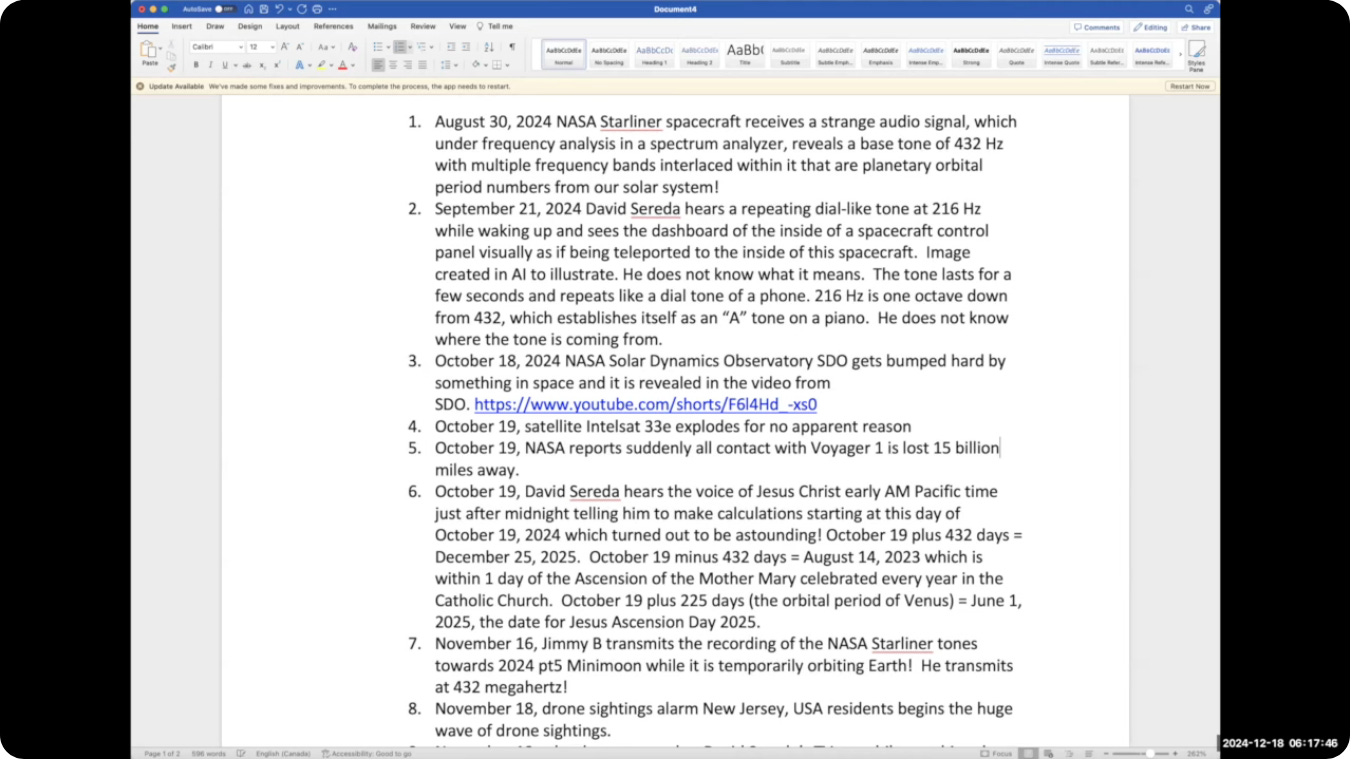This screenshot has height=760, width=1352.
Task: Apply the yellow text highlight color
Action: tap(321, 65)
